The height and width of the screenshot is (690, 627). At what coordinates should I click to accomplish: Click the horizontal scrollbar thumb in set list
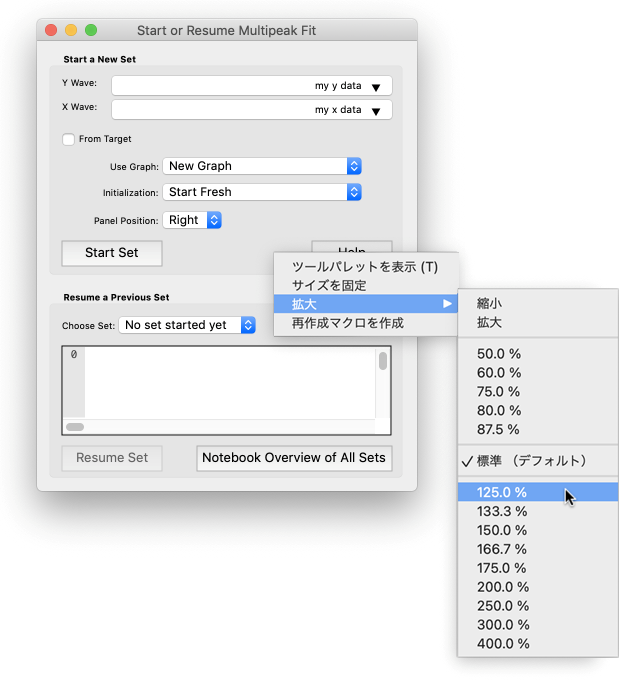(x=75, y=427)
